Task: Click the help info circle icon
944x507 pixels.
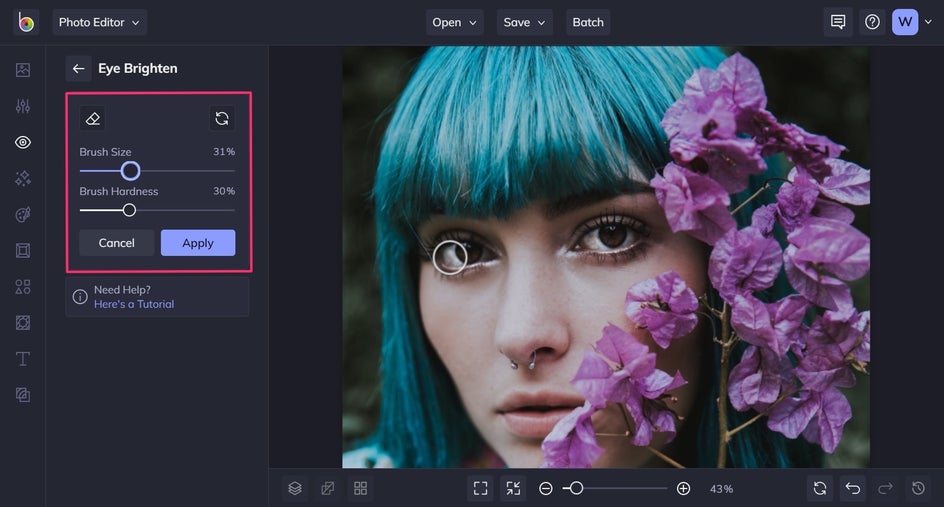Action: coord(80,297)
